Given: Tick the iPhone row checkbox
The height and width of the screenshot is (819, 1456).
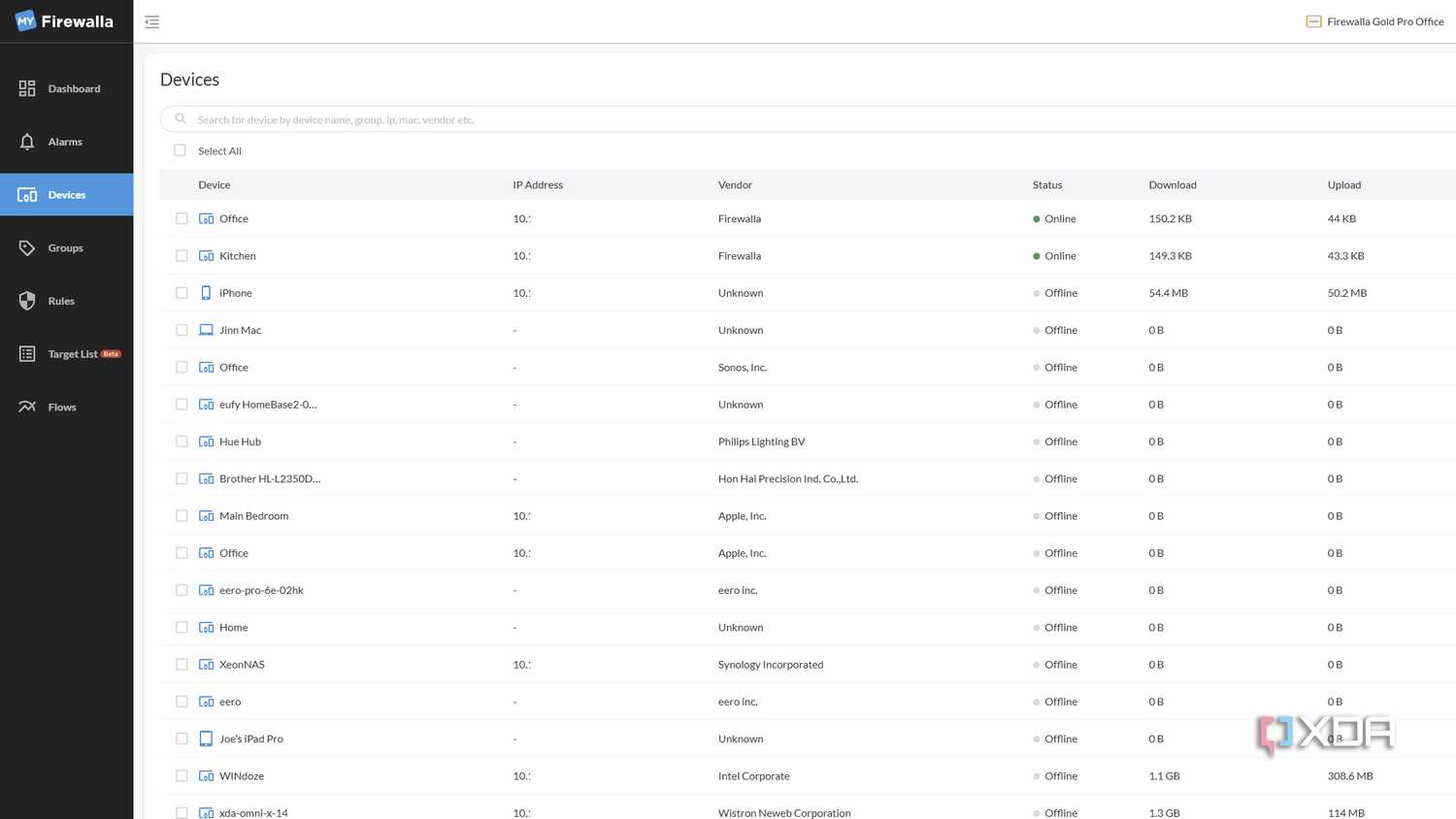Looking at the screenshot, I should pos(182,293).
